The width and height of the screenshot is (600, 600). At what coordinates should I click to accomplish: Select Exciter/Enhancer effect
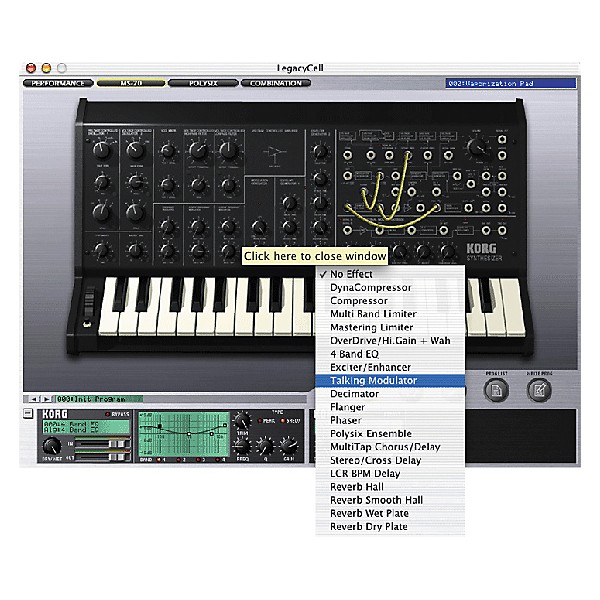[x=390, y=367]
